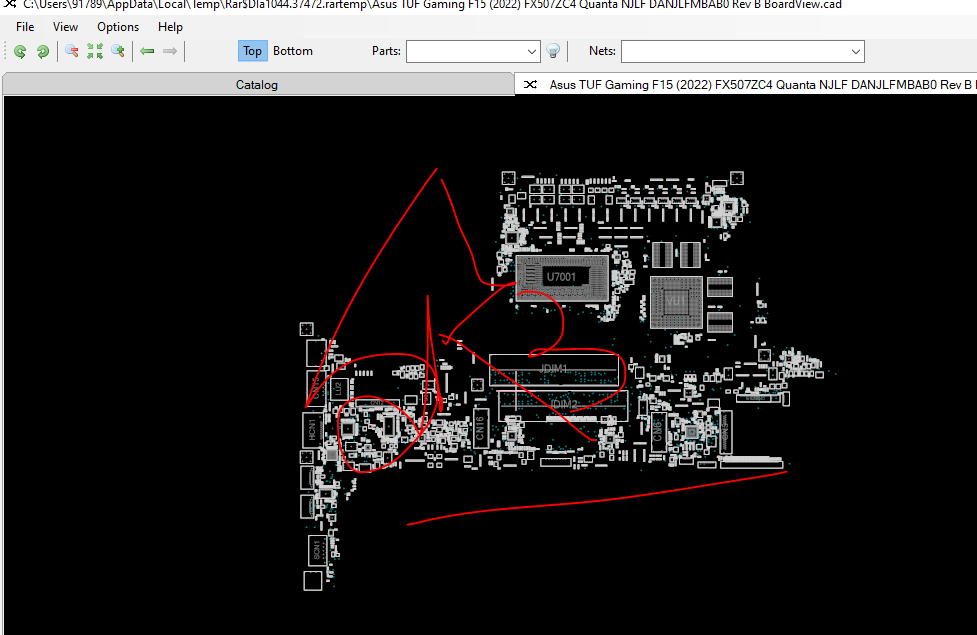Click the grey forward arrow icon
The height and width of the screenshot is (635, 977).
tap(169, 51)
